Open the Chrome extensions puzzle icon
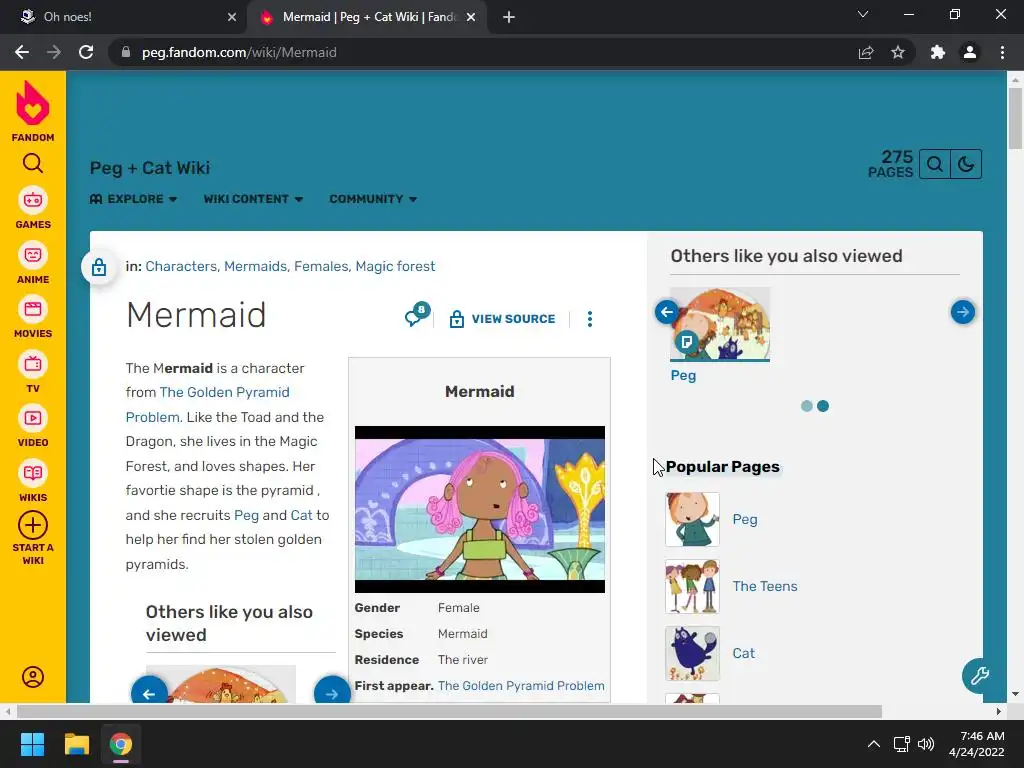The height and width of the screenshot is (768, 1024). click(938, 52)
